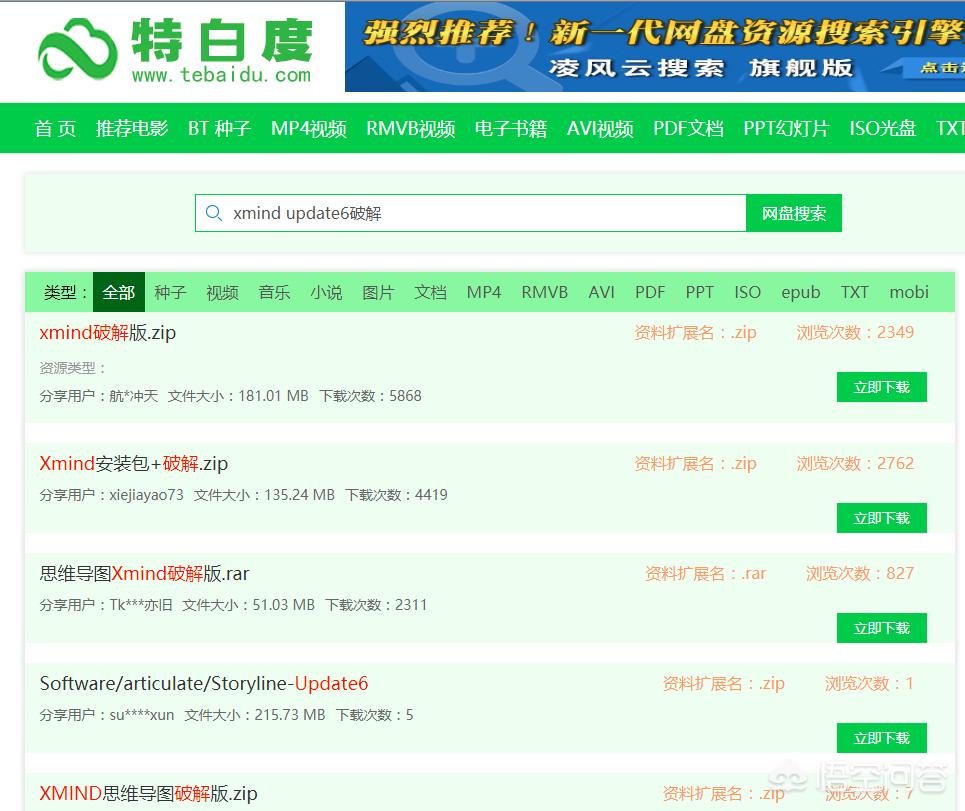The height and width of the screenshot is (811, 965).
Task: Open the Xmind安装包+破解.zip result link
Action: click(134, 463)
